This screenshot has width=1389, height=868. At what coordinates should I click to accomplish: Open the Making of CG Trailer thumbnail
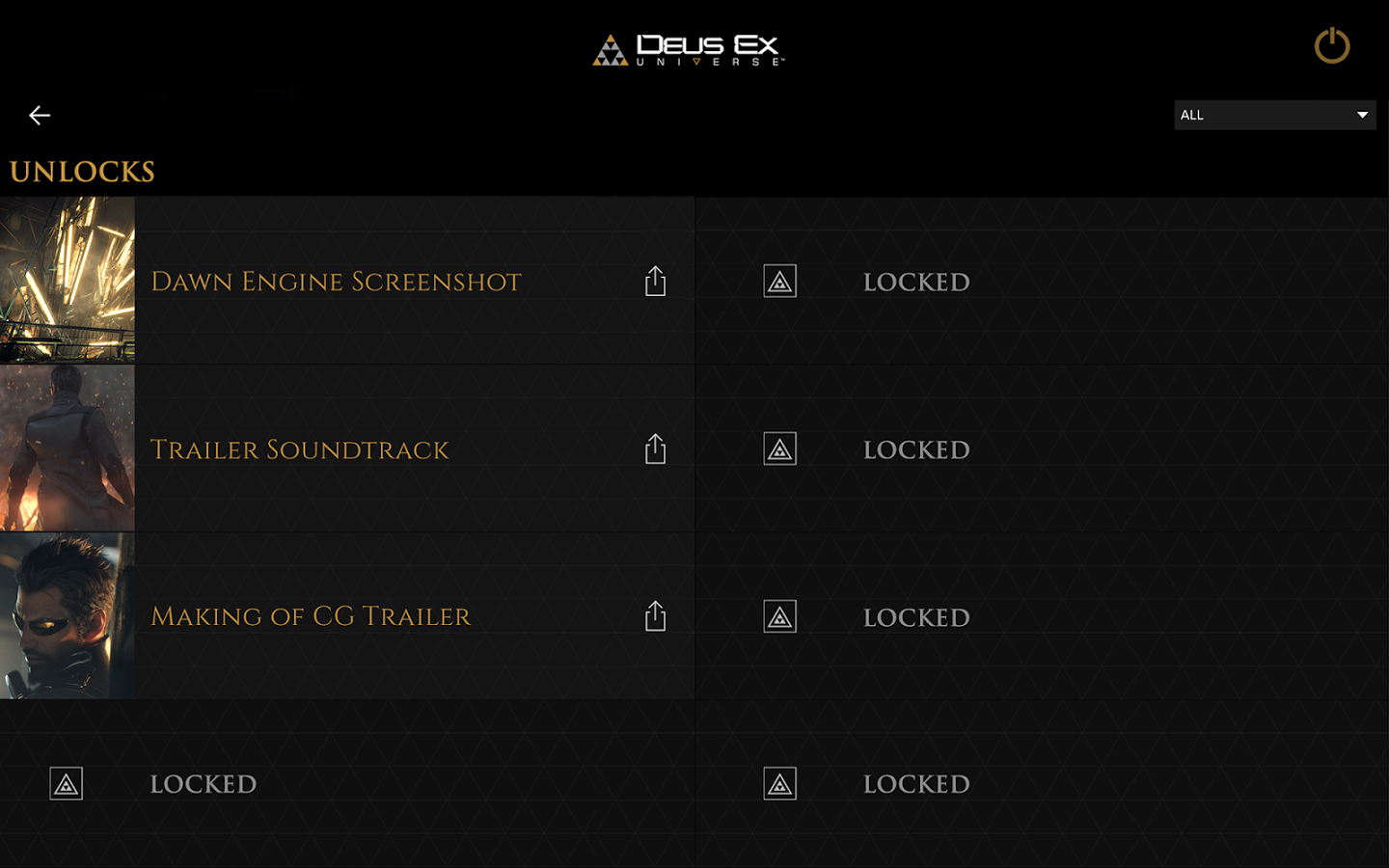68,615
